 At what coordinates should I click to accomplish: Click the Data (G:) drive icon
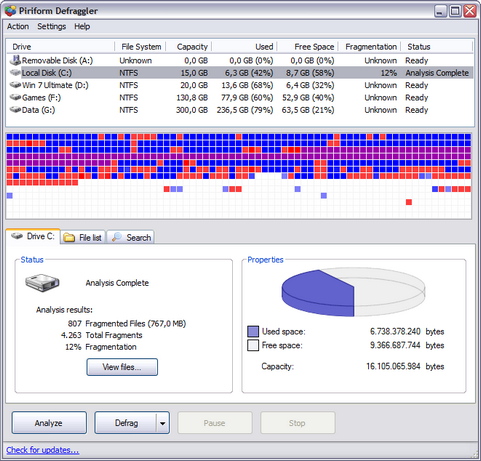[x=15, y=110]
